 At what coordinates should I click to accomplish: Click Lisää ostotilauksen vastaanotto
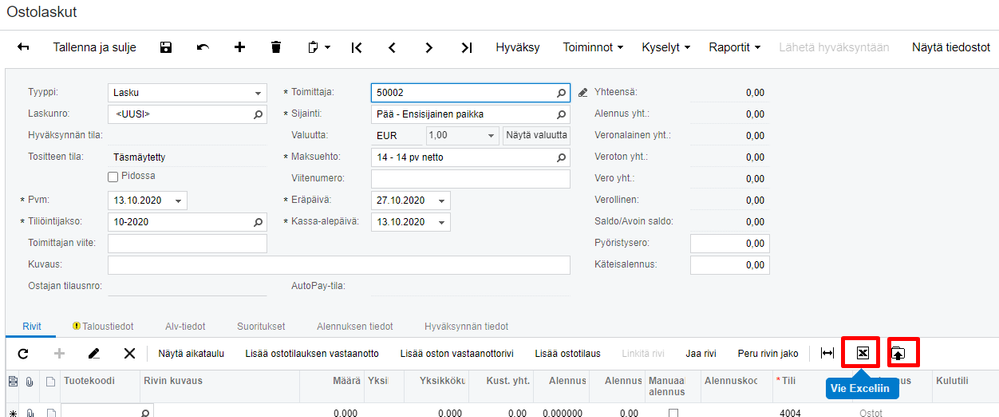point(312,353)
